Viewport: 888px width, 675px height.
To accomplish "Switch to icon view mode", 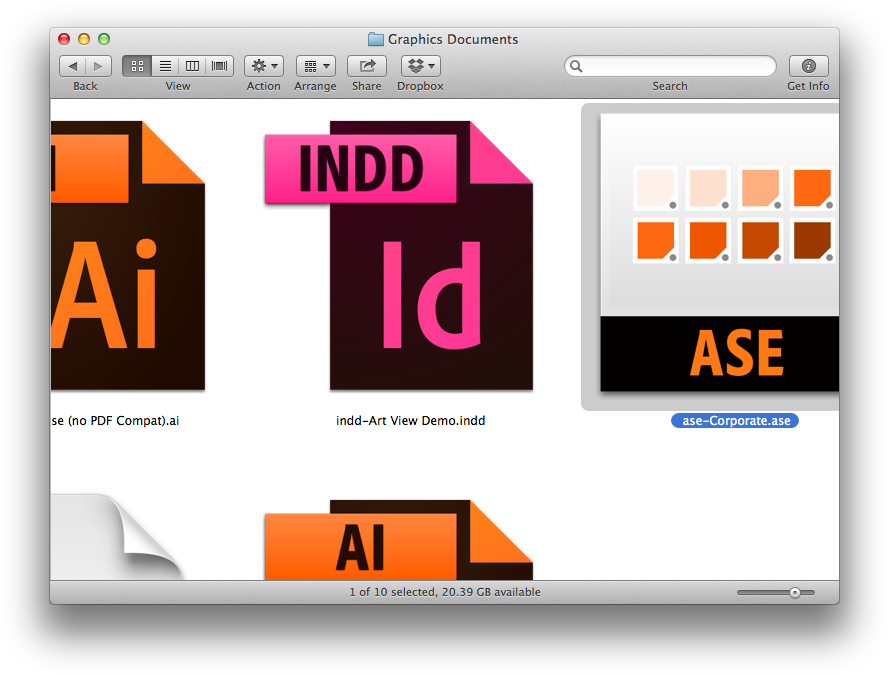I will (x=137, y=66).
